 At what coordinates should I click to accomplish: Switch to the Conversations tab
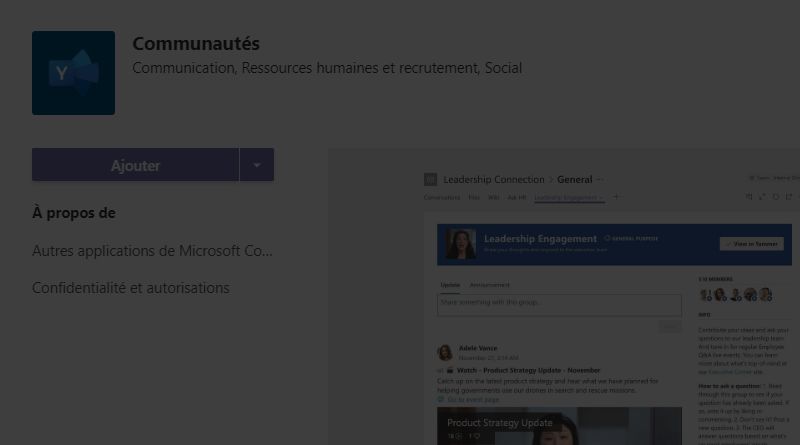(442, 198)
